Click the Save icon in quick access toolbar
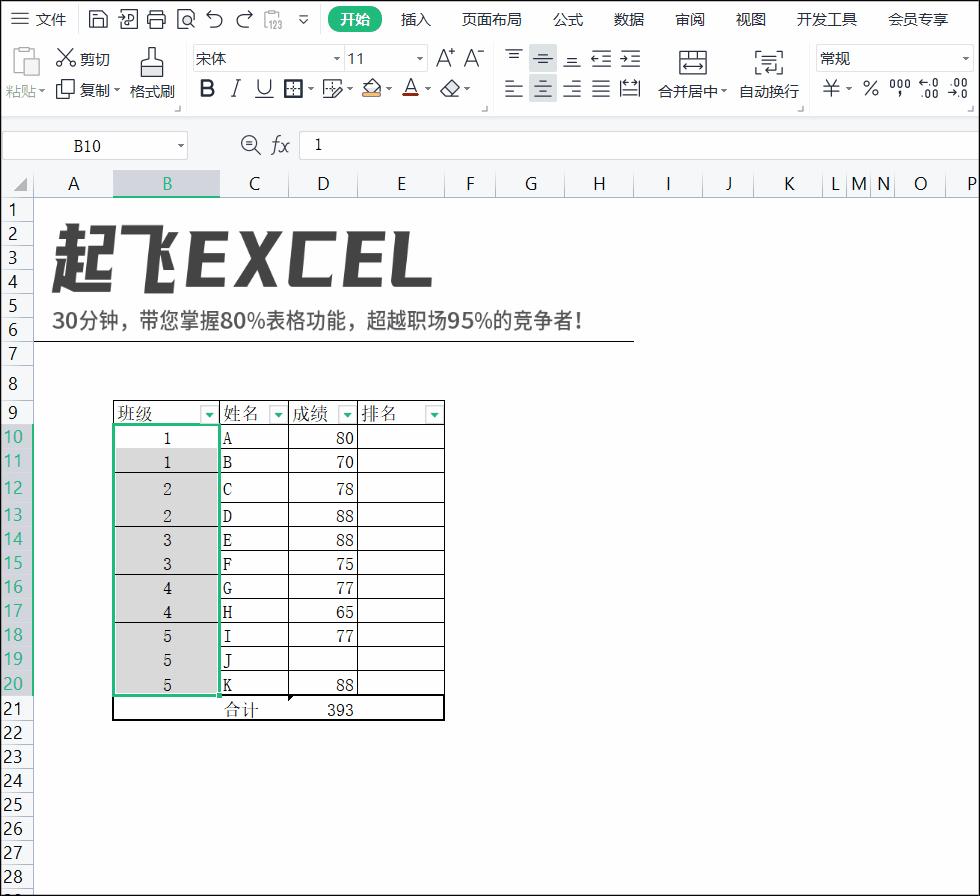 [98, 19]
